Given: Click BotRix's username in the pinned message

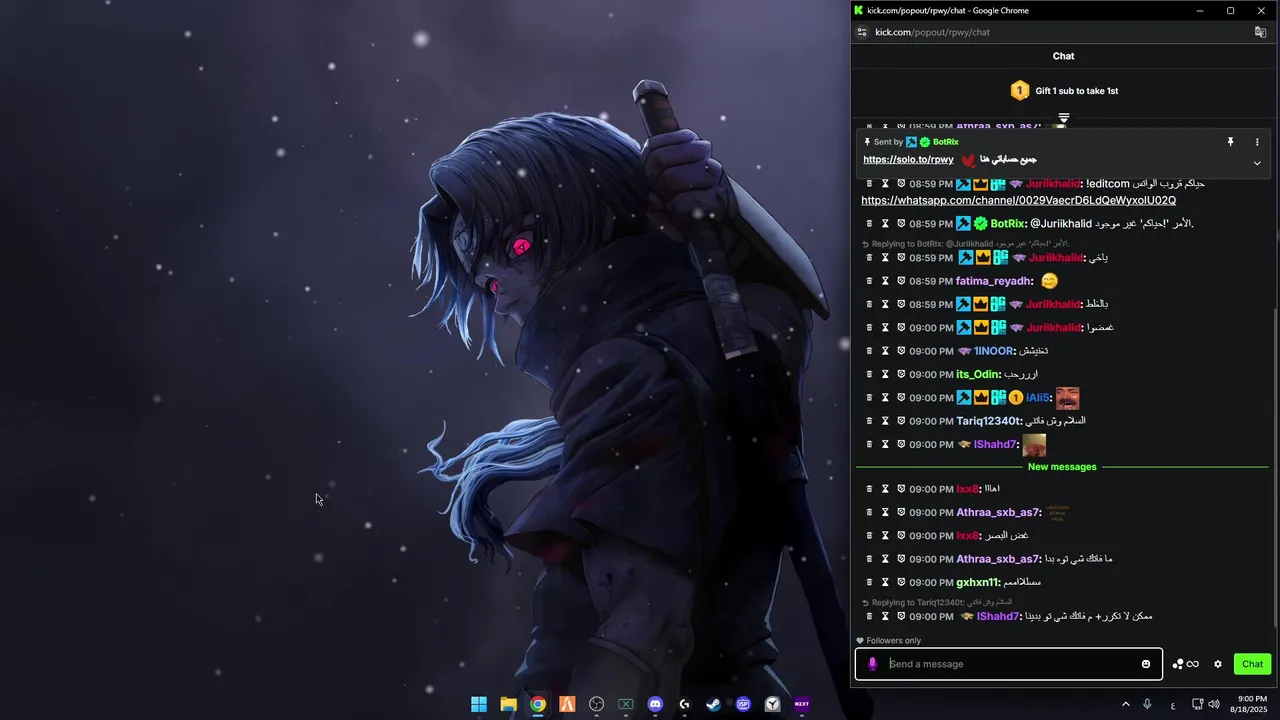Looking at the screenshot, I should click(946, 142).
